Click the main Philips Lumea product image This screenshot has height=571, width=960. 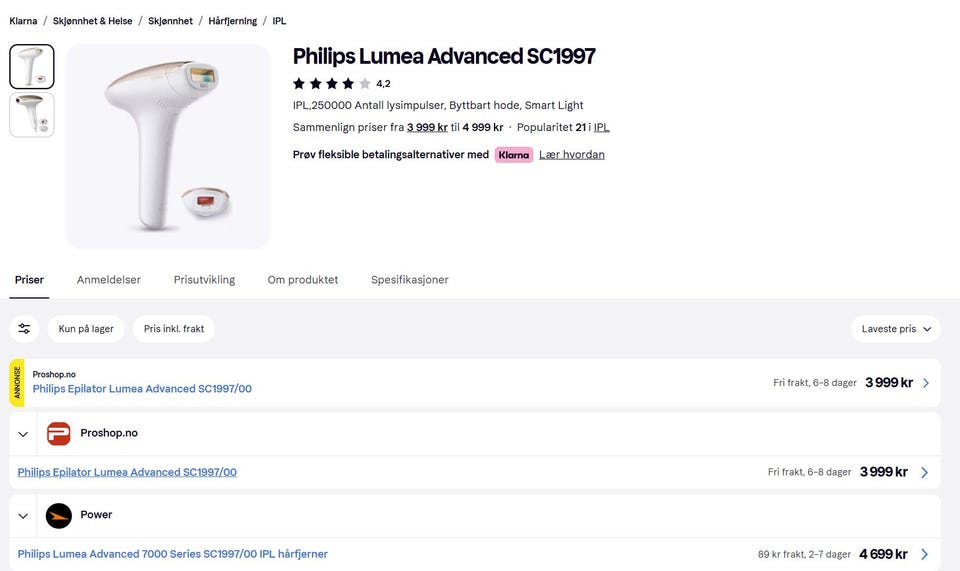[168, 146]
